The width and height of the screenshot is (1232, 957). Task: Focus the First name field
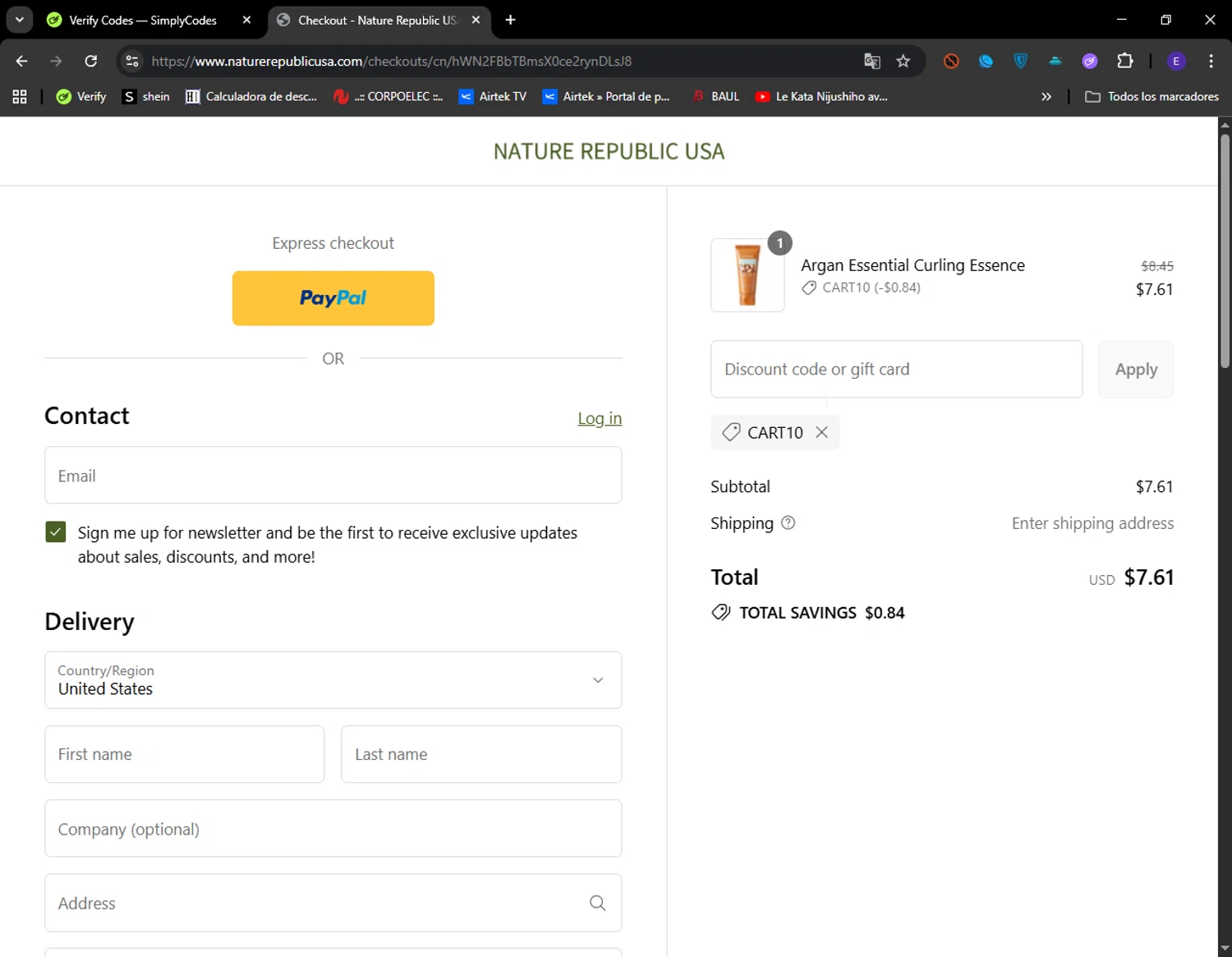[185, 754]
